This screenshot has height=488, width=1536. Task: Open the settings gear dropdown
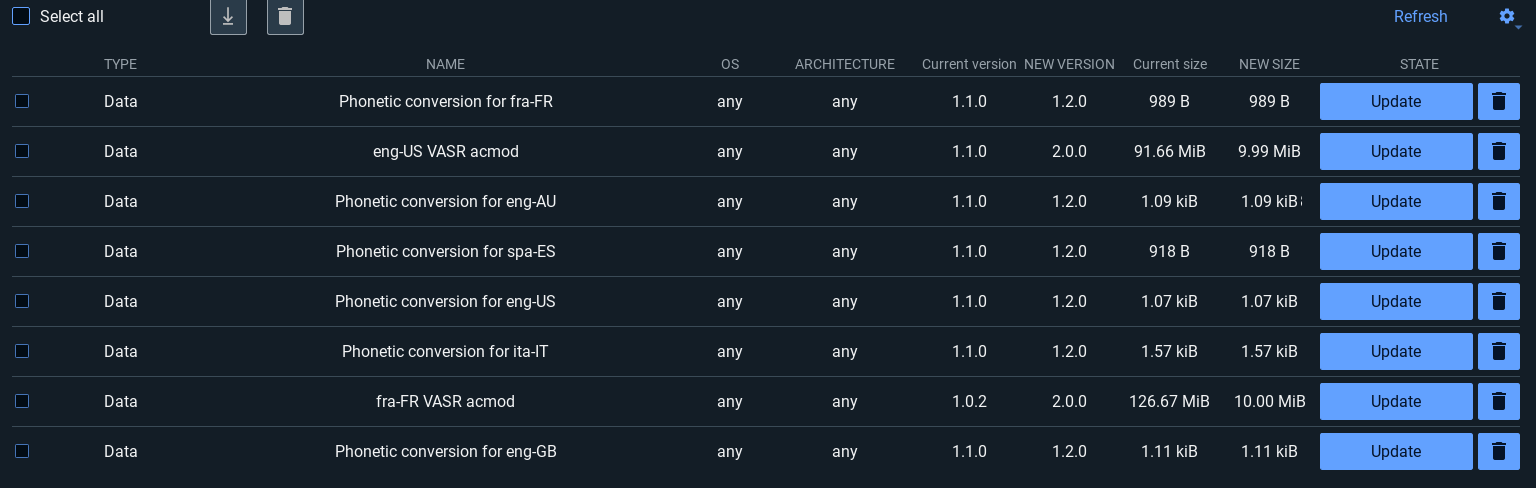tap(1508, 17)
